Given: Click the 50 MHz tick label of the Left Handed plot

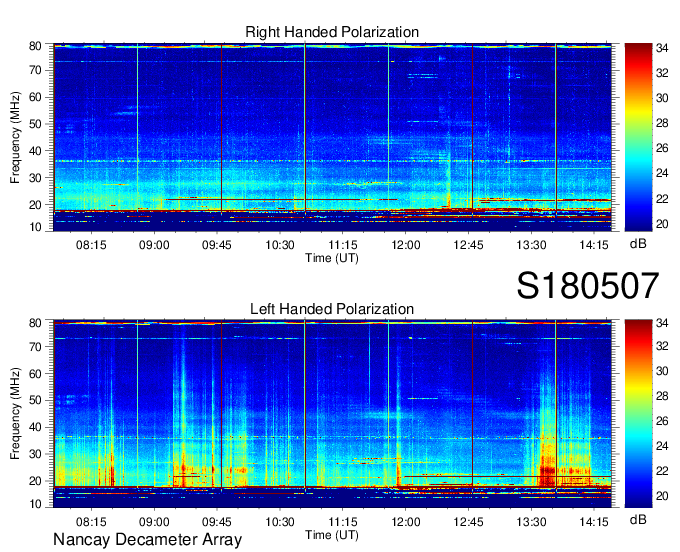Looking at the screenshot, I should pyautogui.click(x=35, y=401).
